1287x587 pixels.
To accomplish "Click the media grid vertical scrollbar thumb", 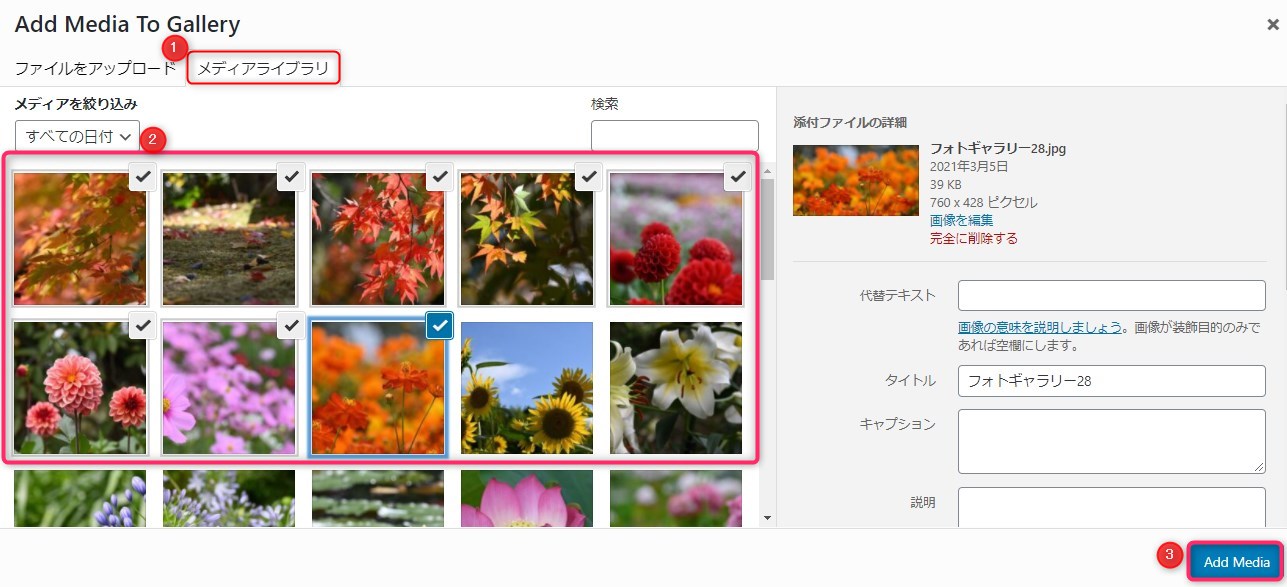I will 767,229.
